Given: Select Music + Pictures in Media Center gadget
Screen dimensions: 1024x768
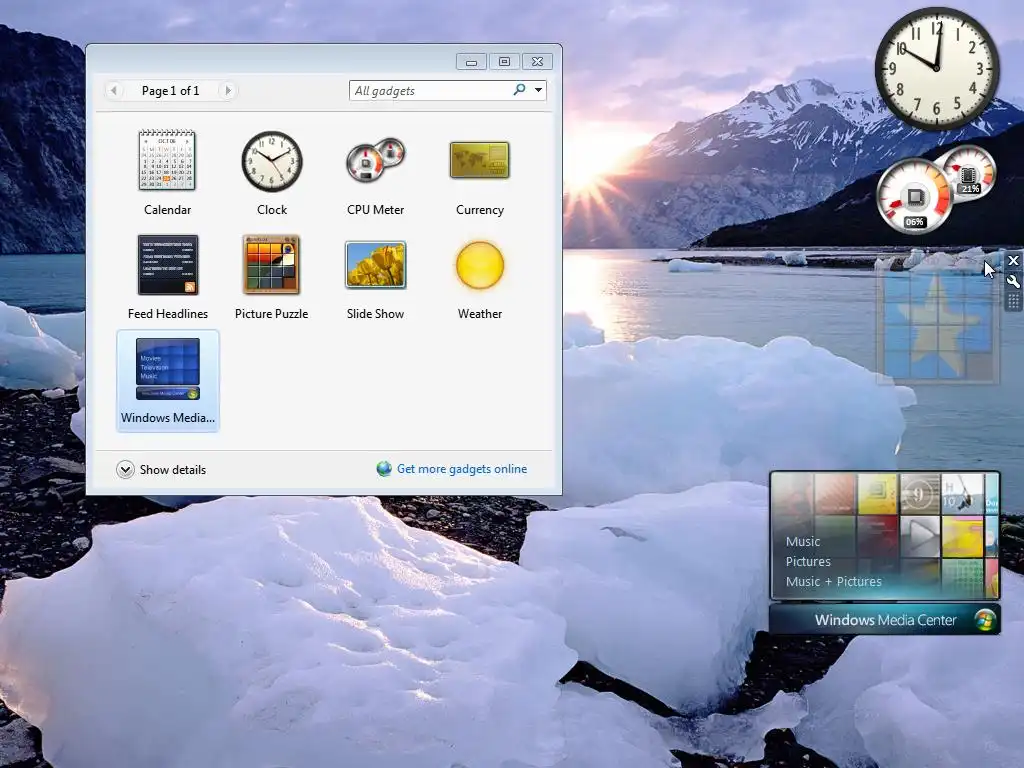Looking at the screenshot, I should [x=833, y=581].
